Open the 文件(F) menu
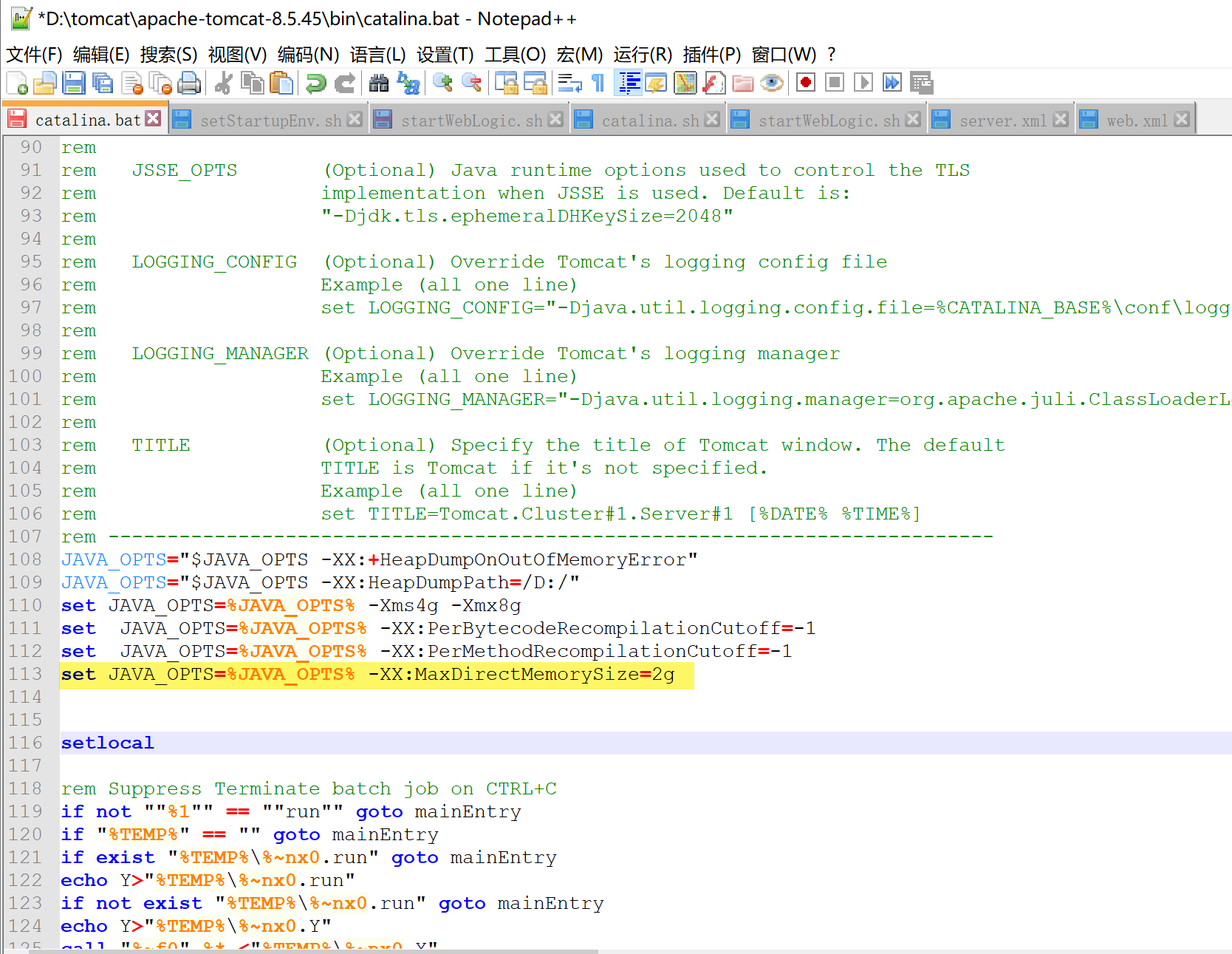The height and width of the screenshot is (954, 1232). pos(34,55)
